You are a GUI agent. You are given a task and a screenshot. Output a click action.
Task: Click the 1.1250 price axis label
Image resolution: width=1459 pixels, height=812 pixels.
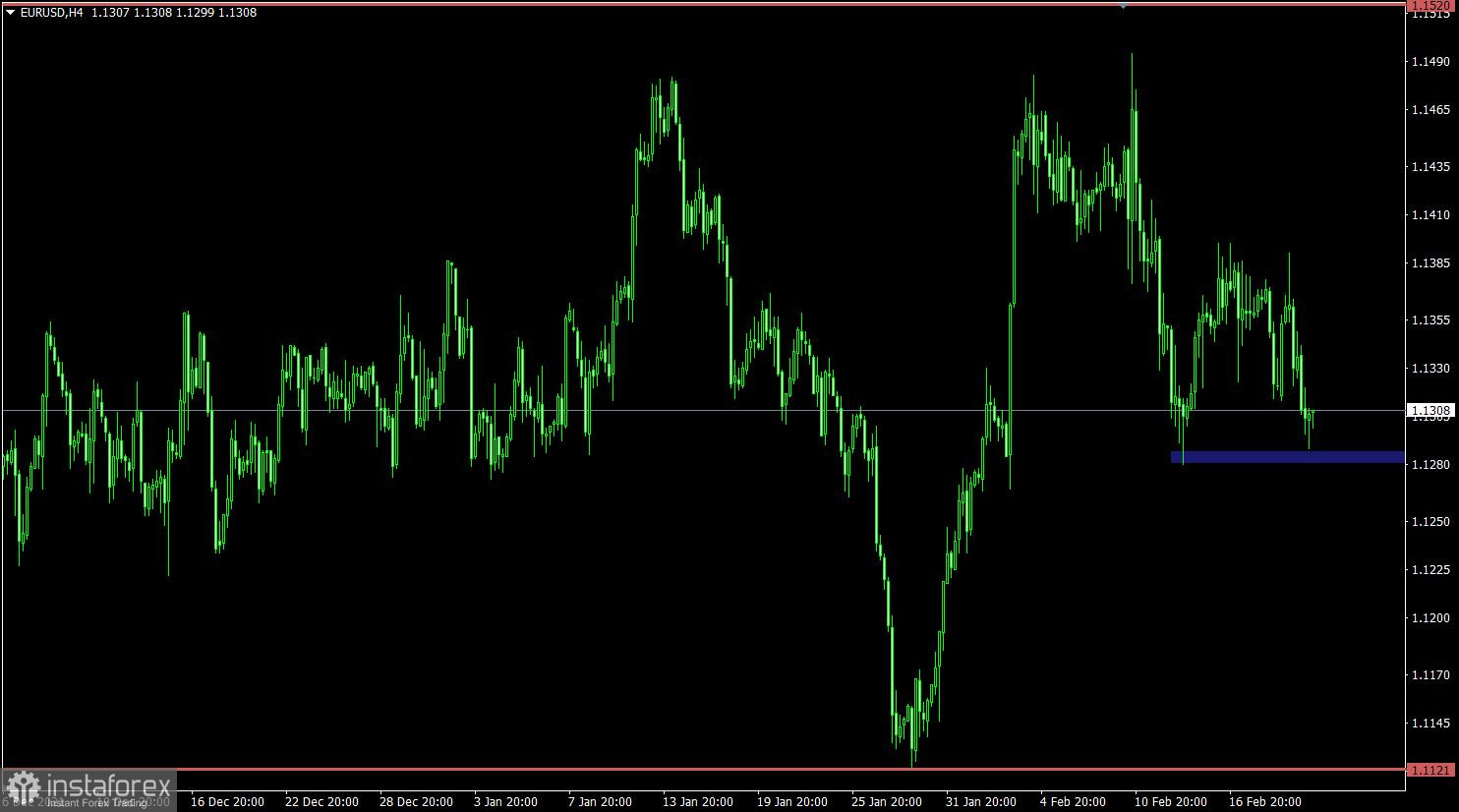1430,521
